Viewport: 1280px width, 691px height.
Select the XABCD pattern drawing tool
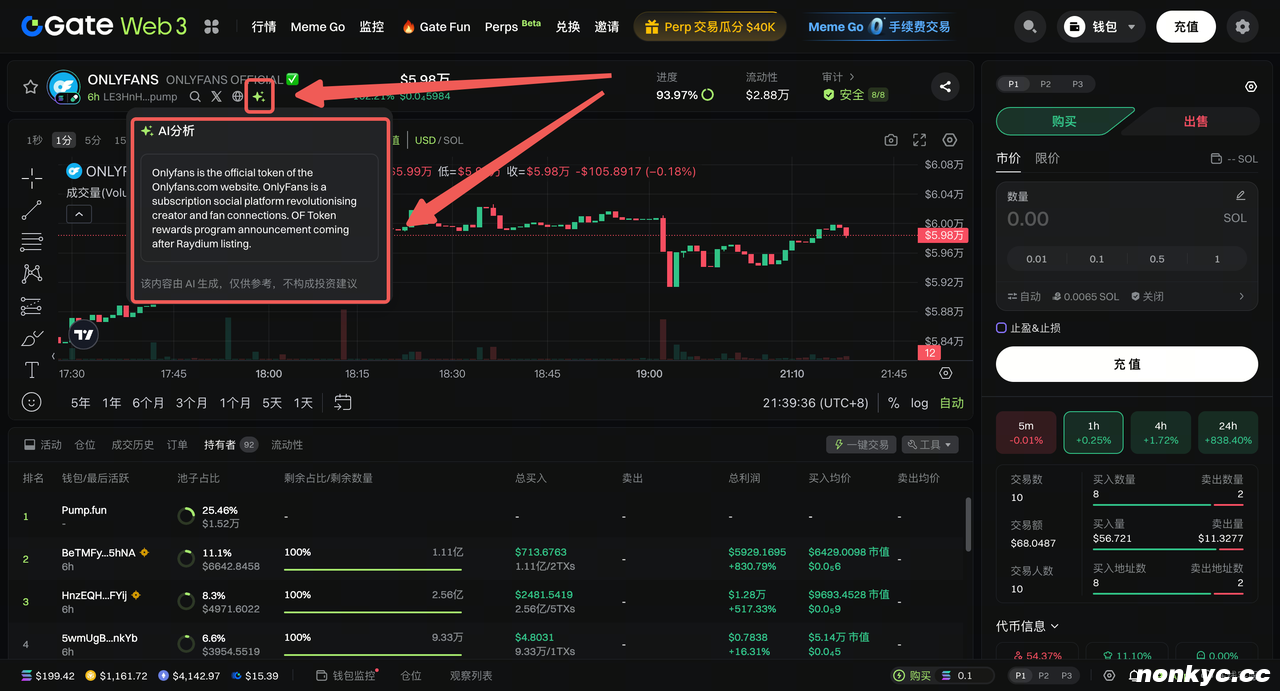coord(31,274)
